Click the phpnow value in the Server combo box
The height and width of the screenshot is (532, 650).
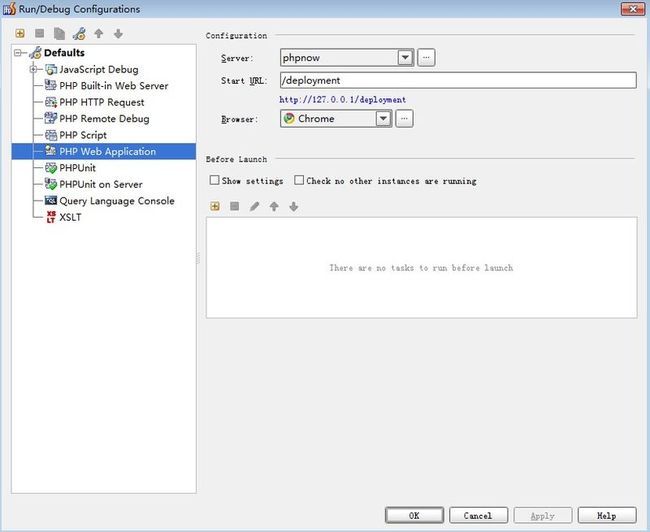[301, 58]
